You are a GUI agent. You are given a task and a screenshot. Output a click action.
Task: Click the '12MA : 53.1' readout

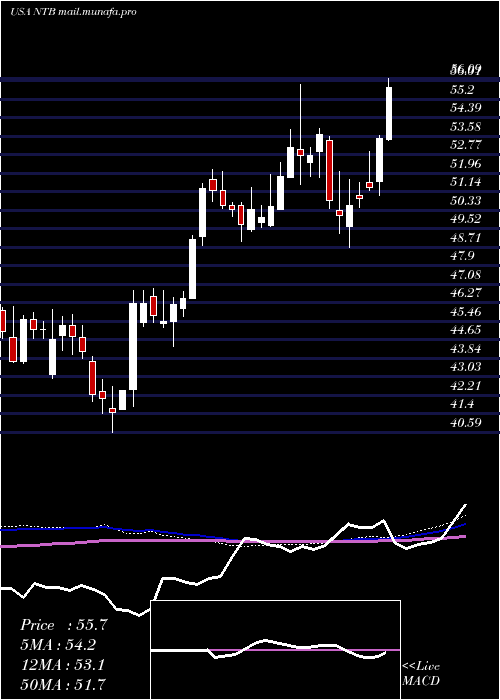(62, 665)
